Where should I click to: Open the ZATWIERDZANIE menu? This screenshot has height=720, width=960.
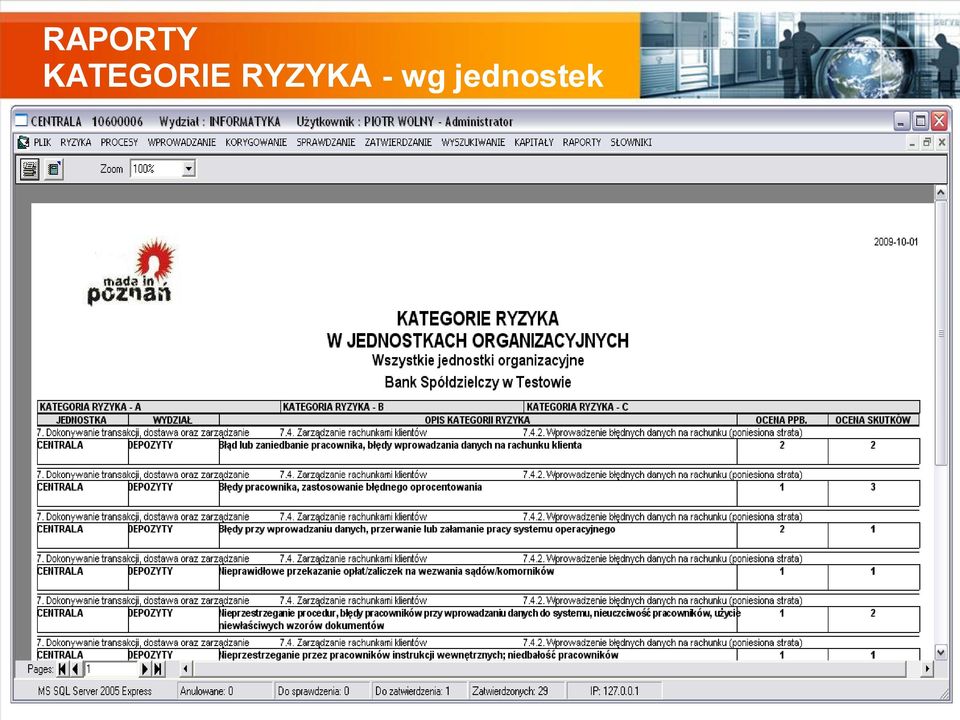(x=398, y=143)
